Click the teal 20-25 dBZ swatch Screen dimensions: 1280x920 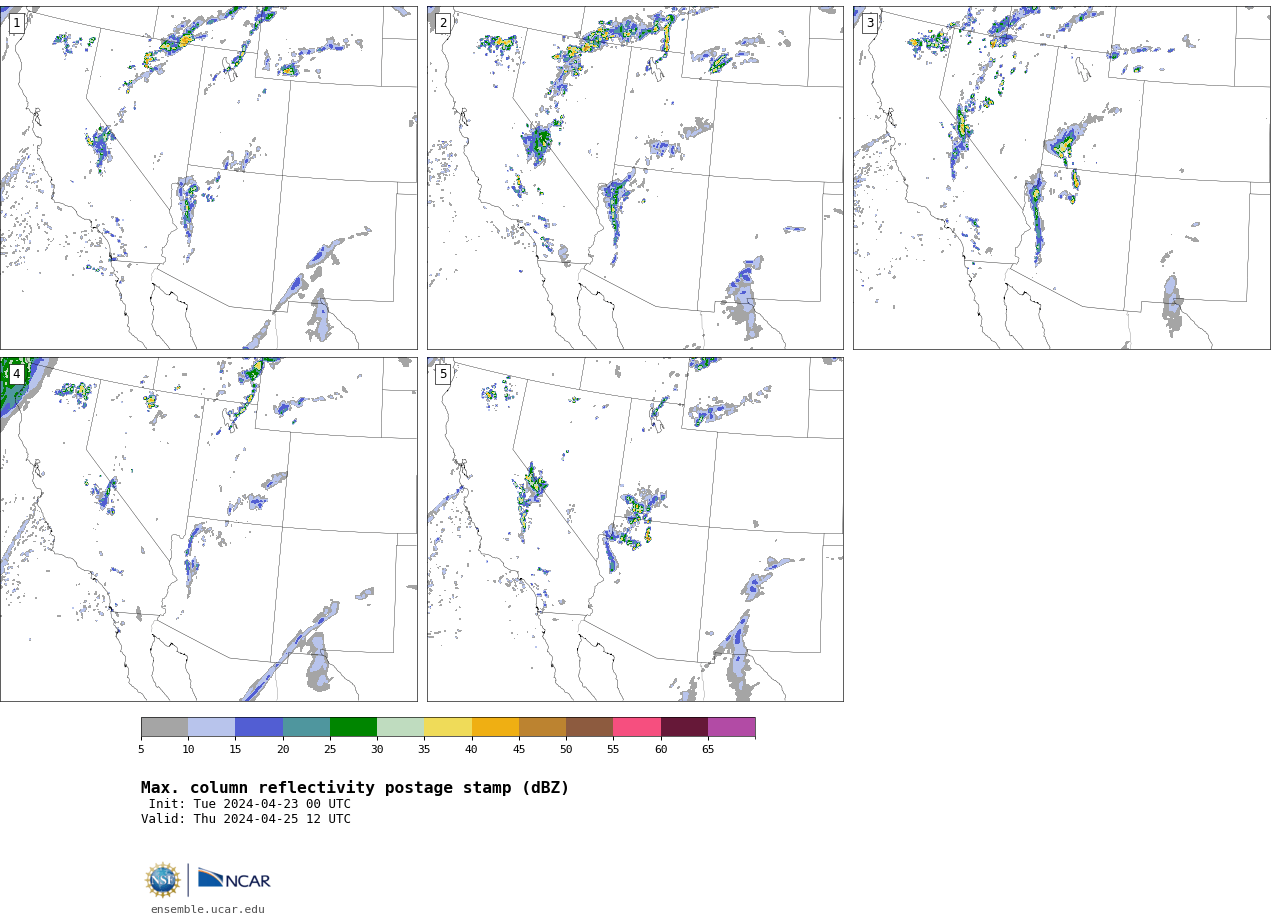coord(306,727)
